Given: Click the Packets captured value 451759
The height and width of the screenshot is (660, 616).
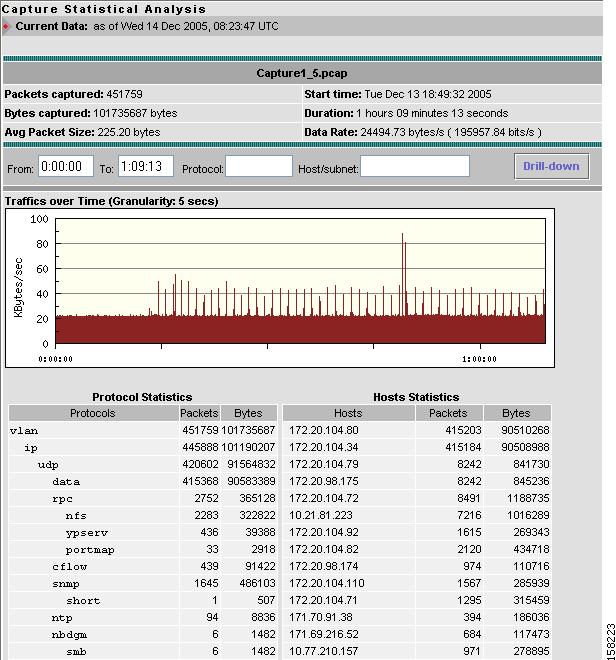Looking at the screenshot, I should (x=125, y=94).
